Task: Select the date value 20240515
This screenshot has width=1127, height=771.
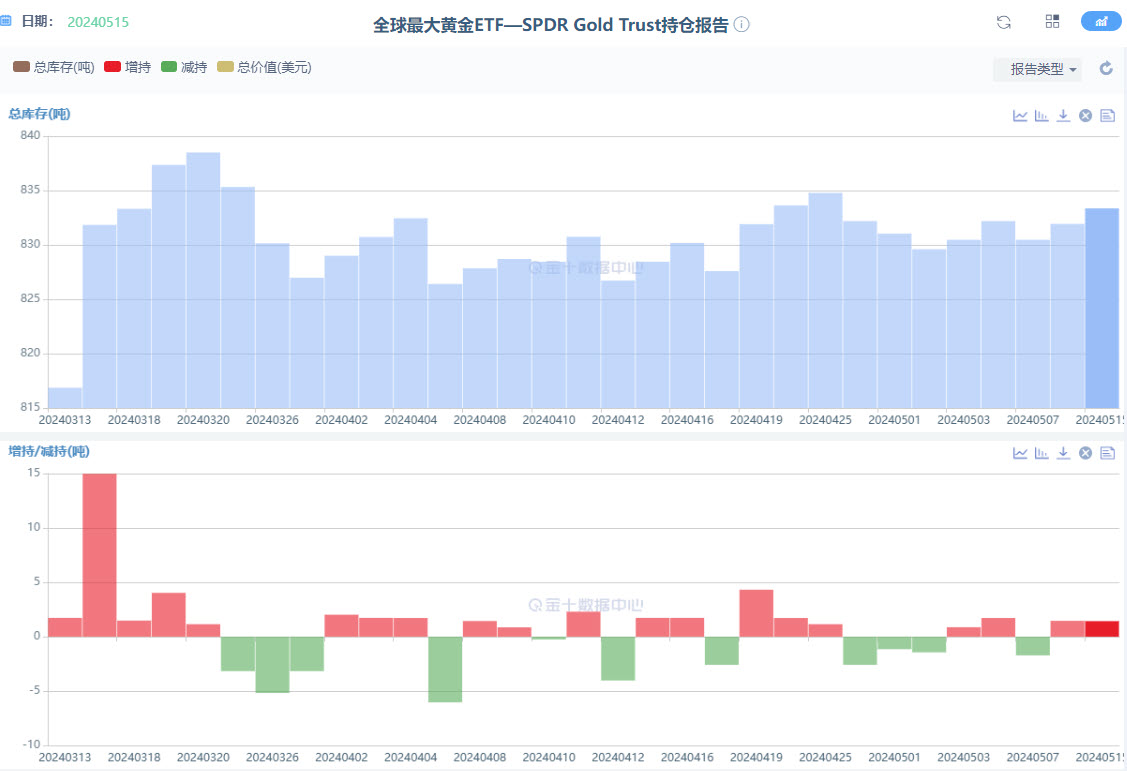Action: (x=98, y=22)
